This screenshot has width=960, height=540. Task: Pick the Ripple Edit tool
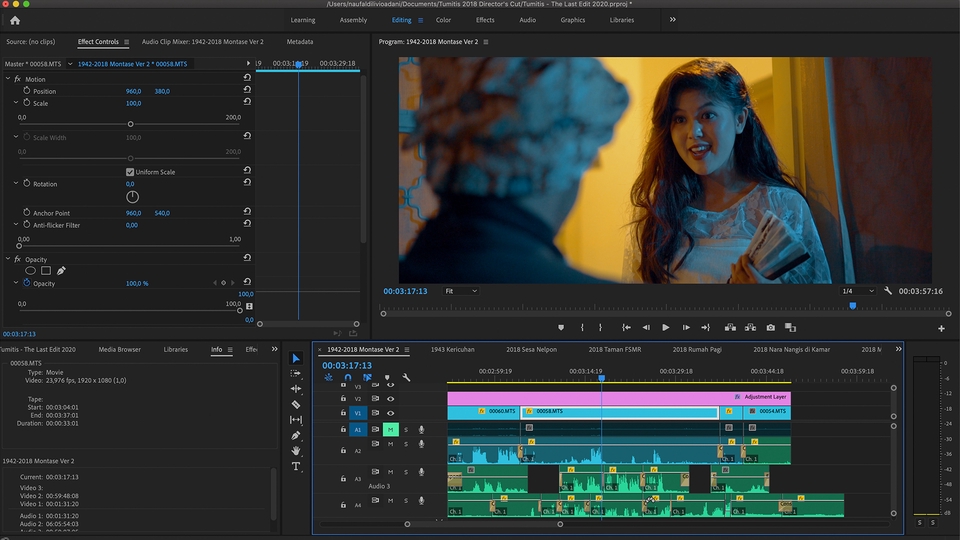pyautogui.click(x=296, y=389)
